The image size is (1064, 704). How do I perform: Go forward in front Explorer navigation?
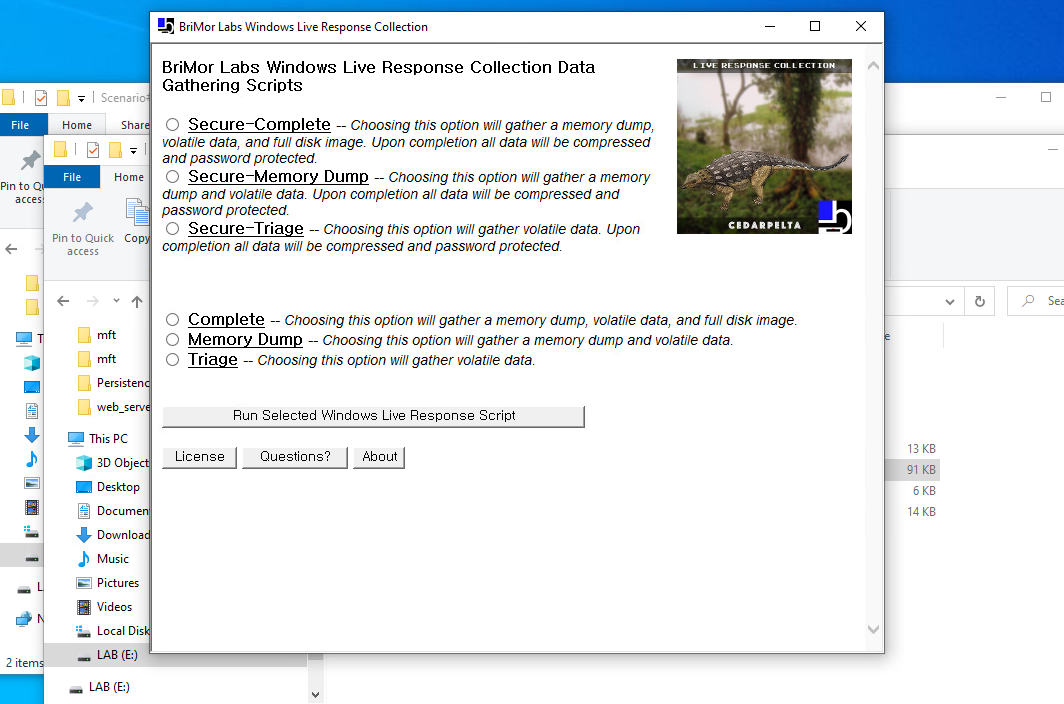(x=93, y=301)
